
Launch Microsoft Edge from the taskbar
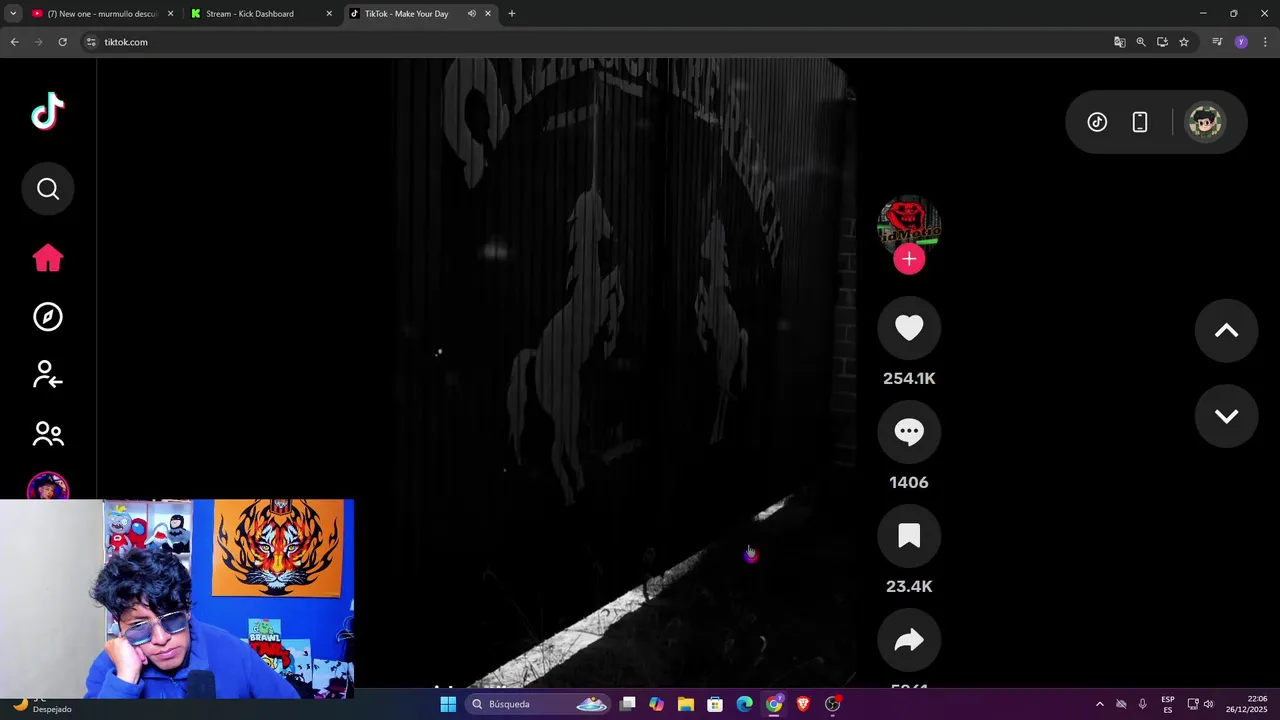coord(744,704)
